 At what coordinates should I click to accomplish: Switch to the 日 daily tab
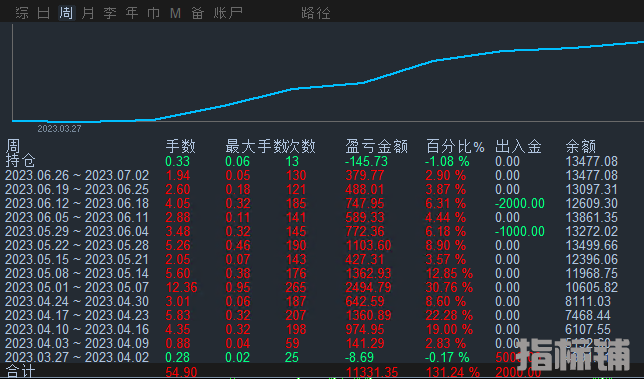44,13
